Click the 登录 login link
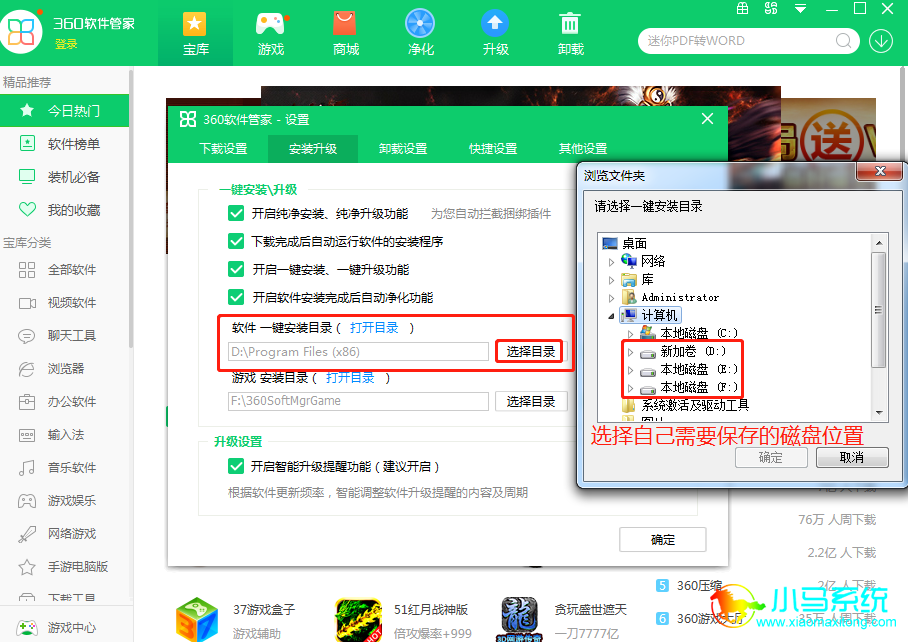 (x=66, y=44)
